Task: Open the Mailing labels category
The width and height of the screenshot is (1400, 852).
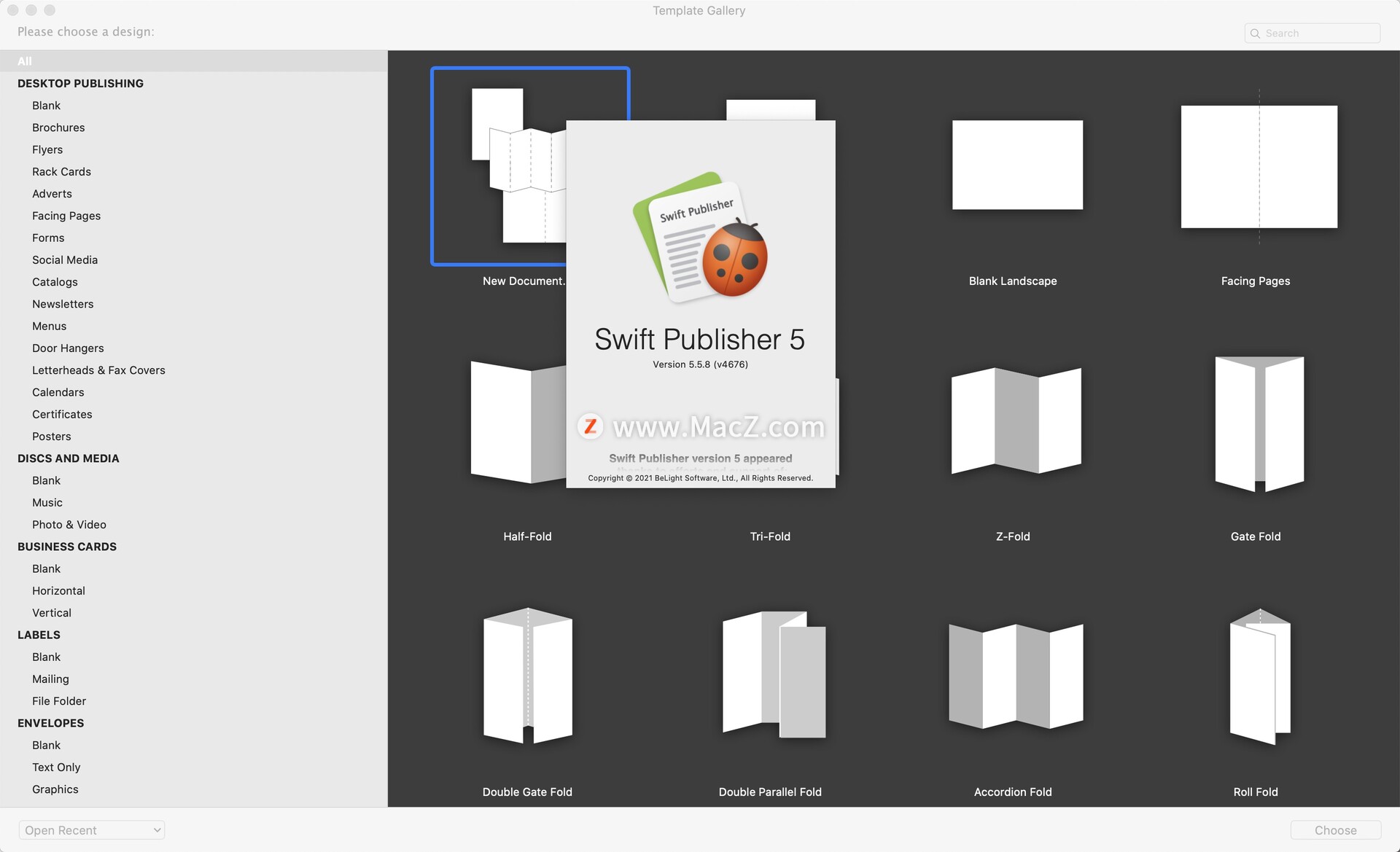Action: point(50,679)
